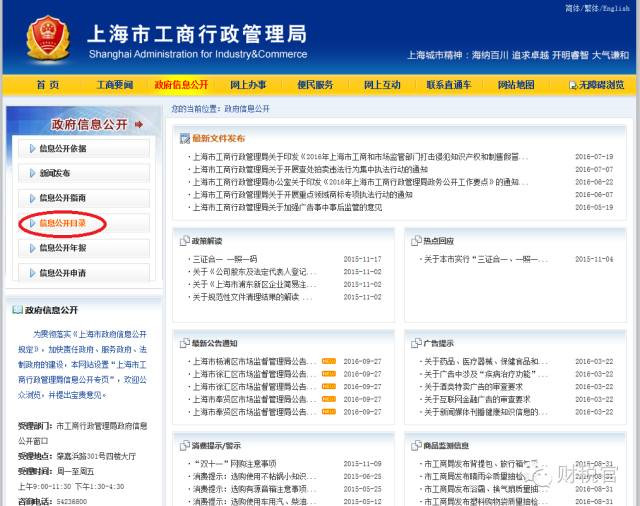Image resolution: width=640 pixels, height=506 pixels.
Task: Open 信息公开指南 in the sidebar
Action: pyautogui.click(x=62, y=198)
